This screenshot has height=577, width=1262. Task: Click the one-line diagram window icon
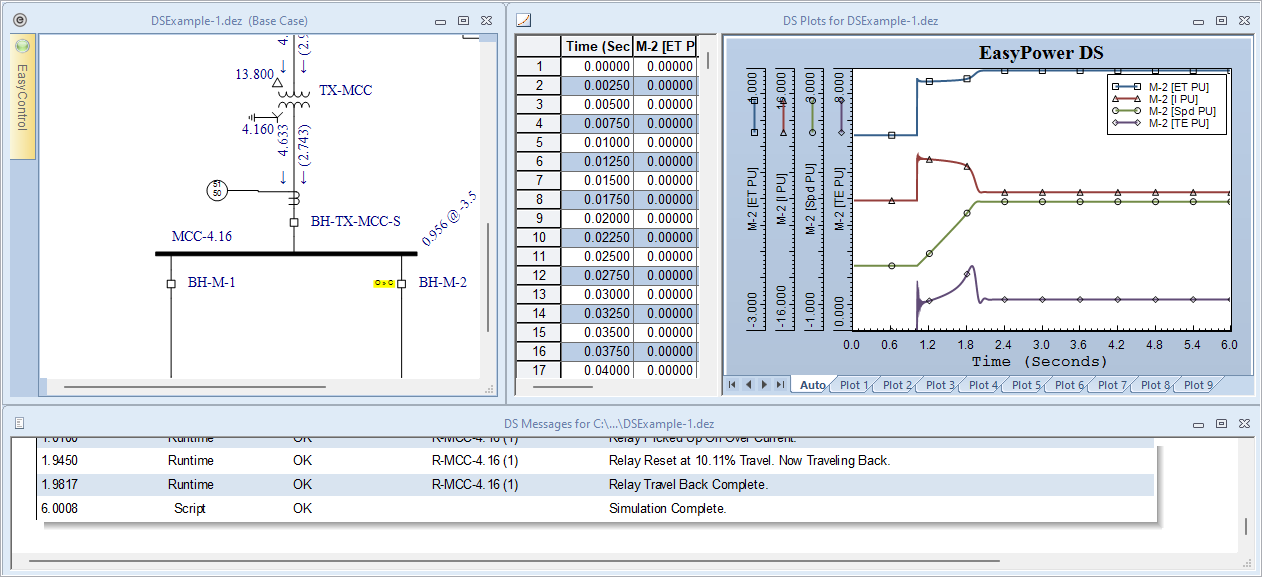click(20, 20)
